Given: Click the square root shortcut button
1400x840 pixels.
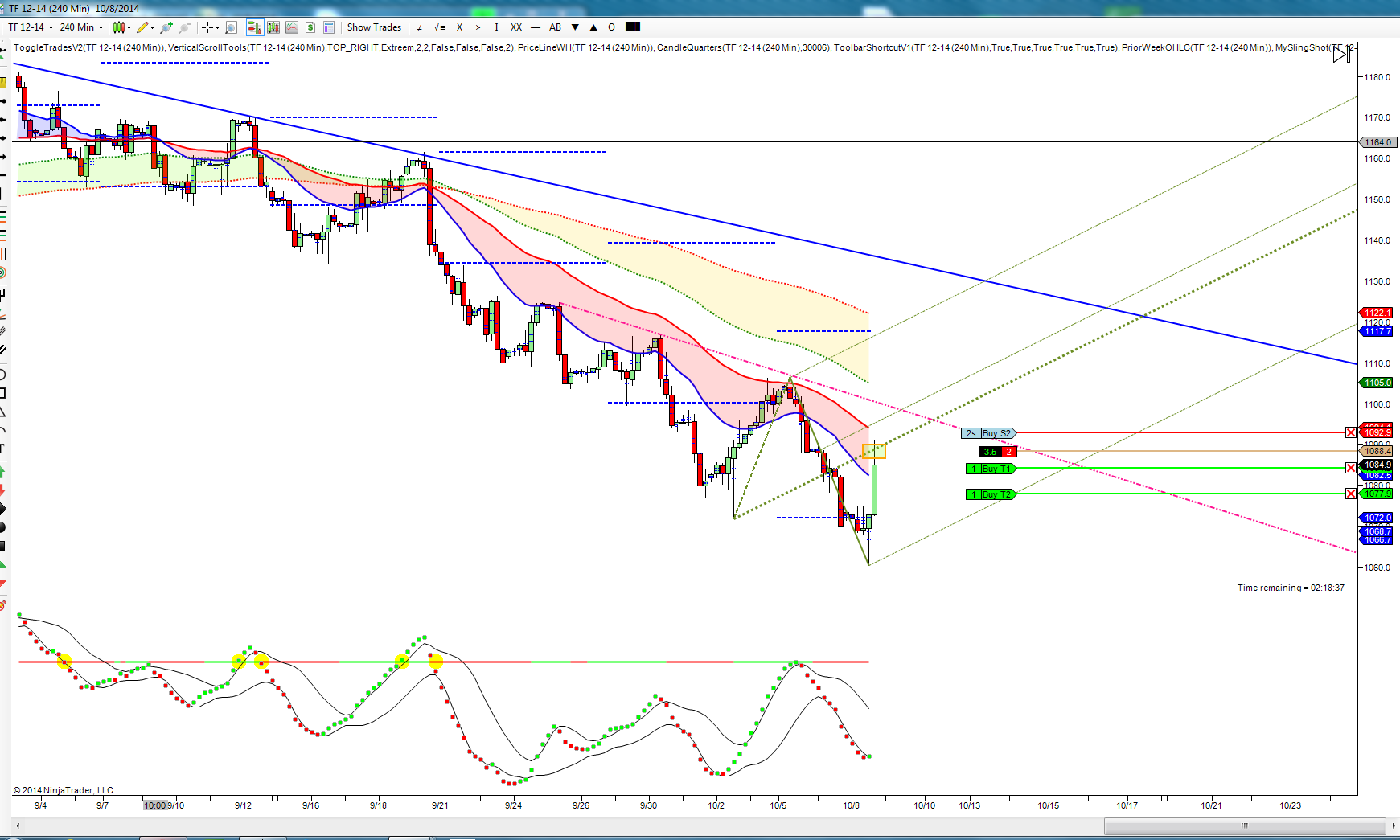Looking at the screenshot, I should pyautogui.click(x=439, y=27).
